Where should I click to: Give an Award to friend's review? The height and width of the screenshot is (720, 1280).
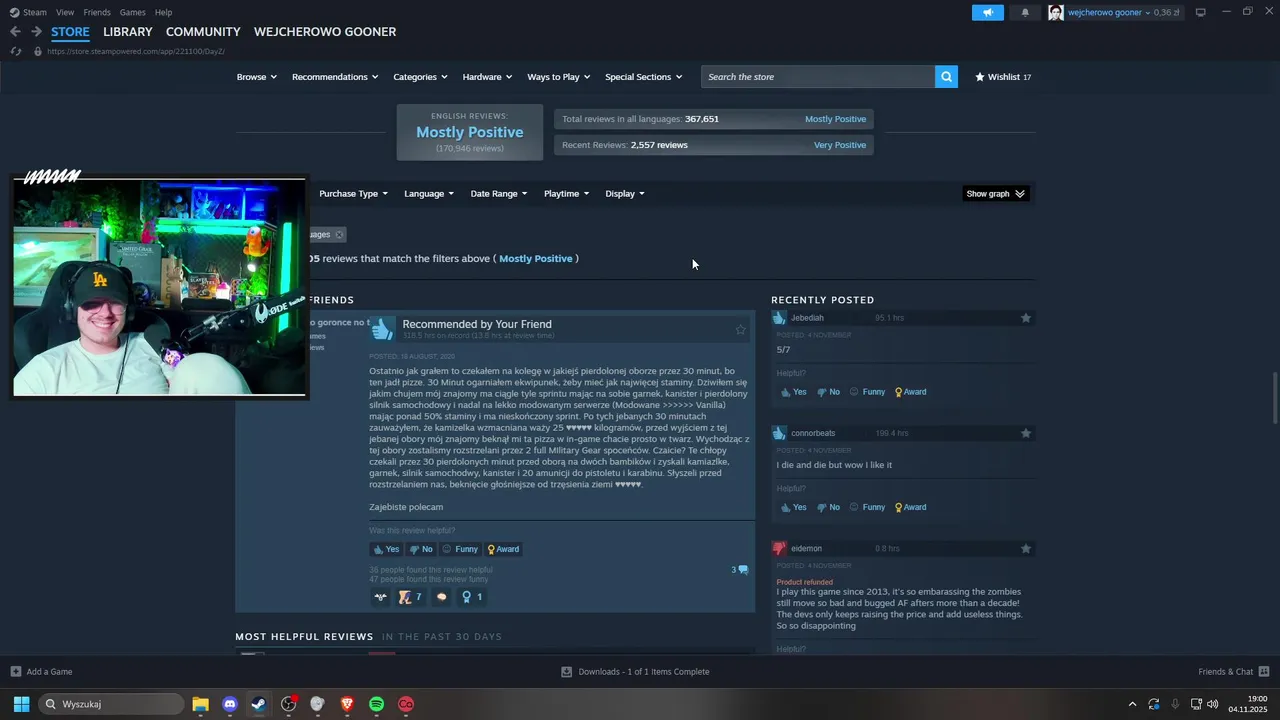point(503,549)
